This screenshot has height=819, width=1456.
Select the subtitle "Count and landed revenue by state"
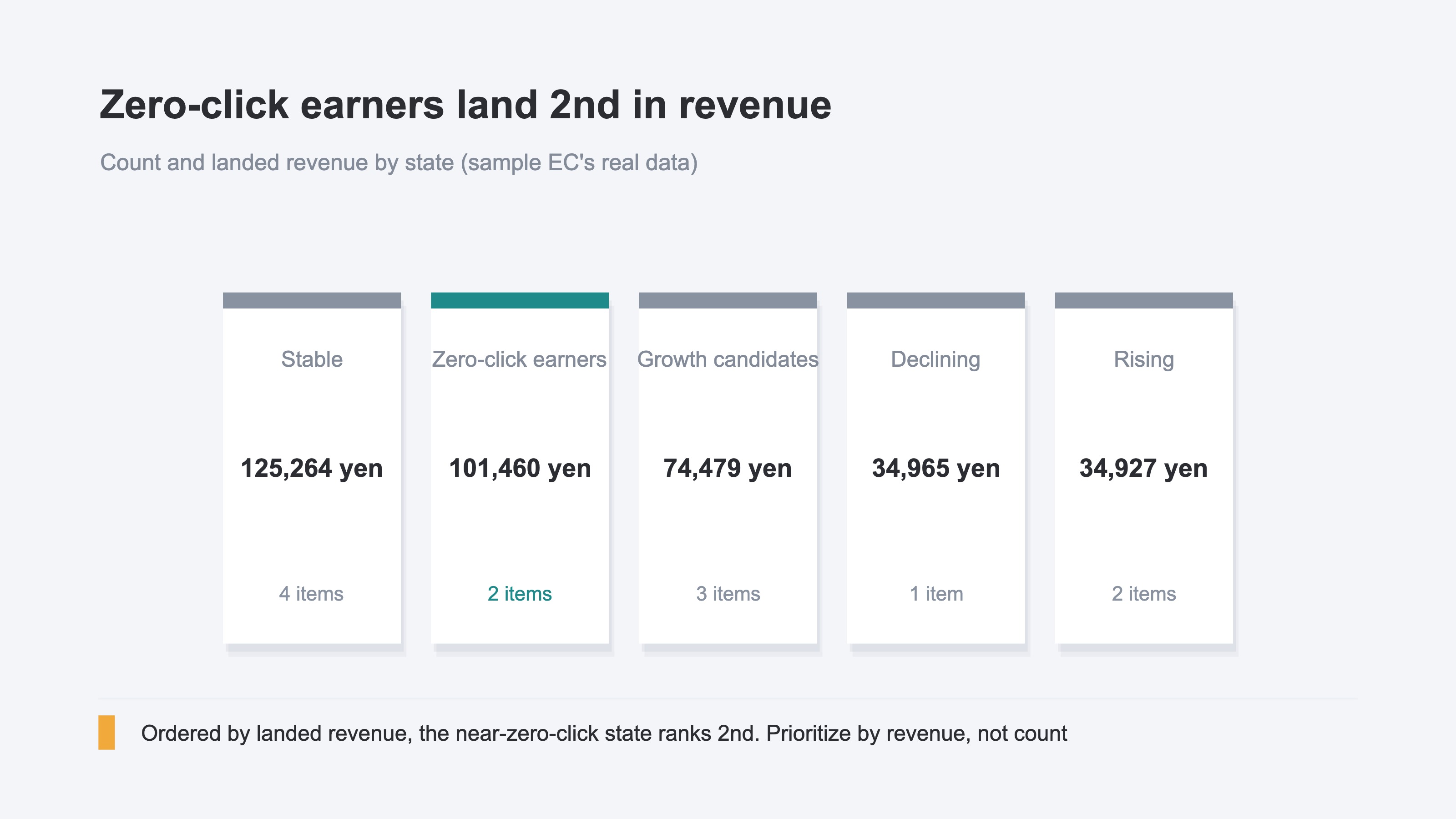(x=399, y=163)
